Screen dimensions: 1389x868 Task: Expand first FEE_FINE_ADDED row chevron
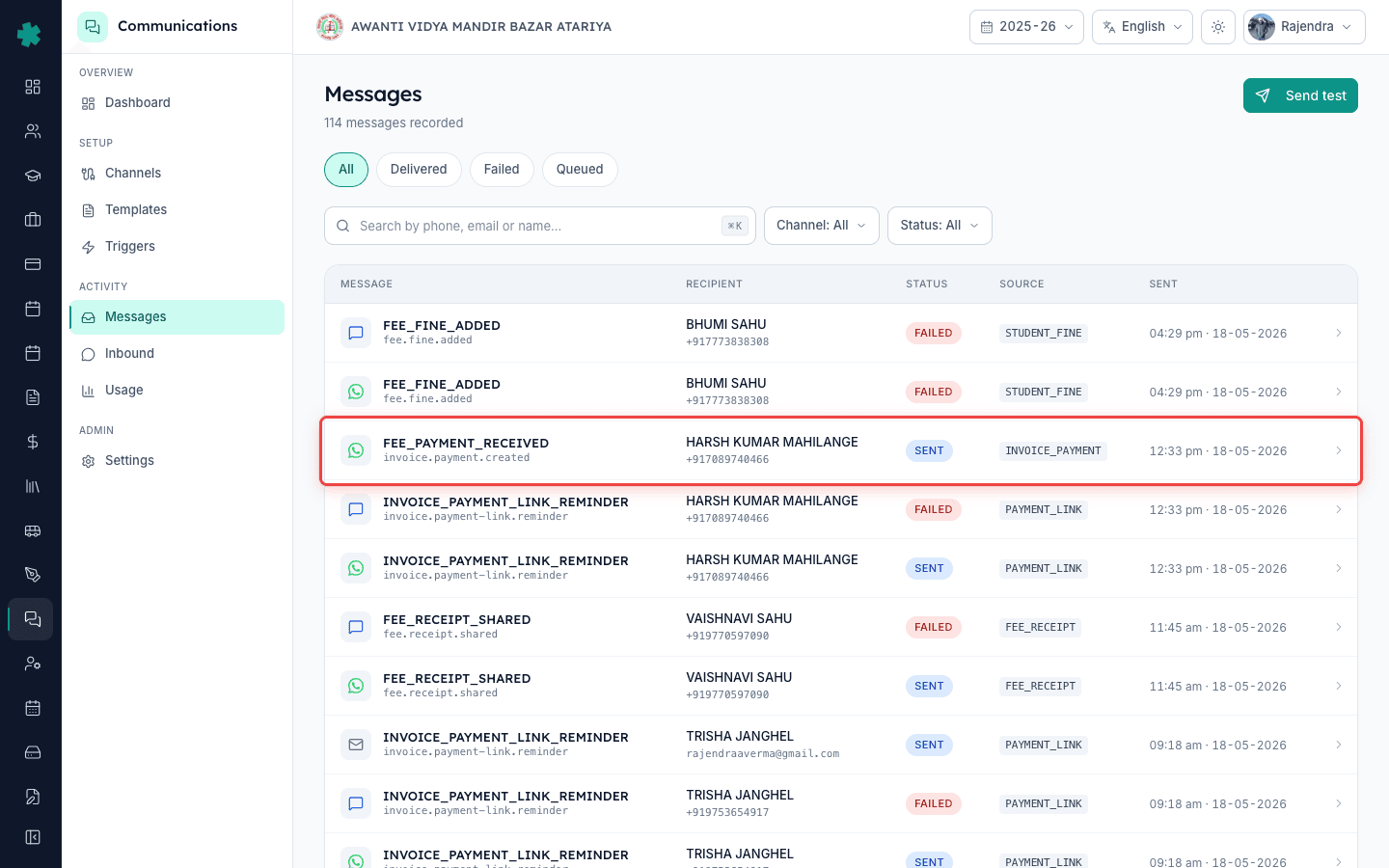click(1338, 333)
